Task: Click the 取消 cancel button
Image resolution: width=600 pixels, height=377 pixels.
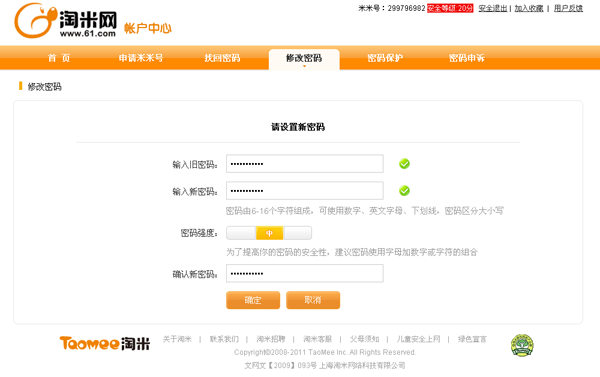Action: 313,300
